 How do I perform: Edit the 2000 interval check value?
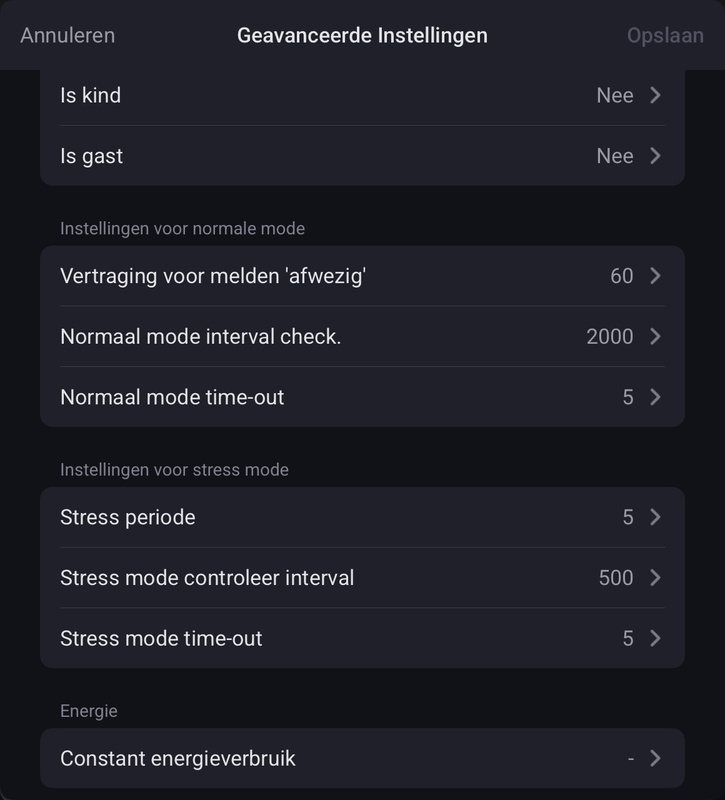[x=610, y=337]
